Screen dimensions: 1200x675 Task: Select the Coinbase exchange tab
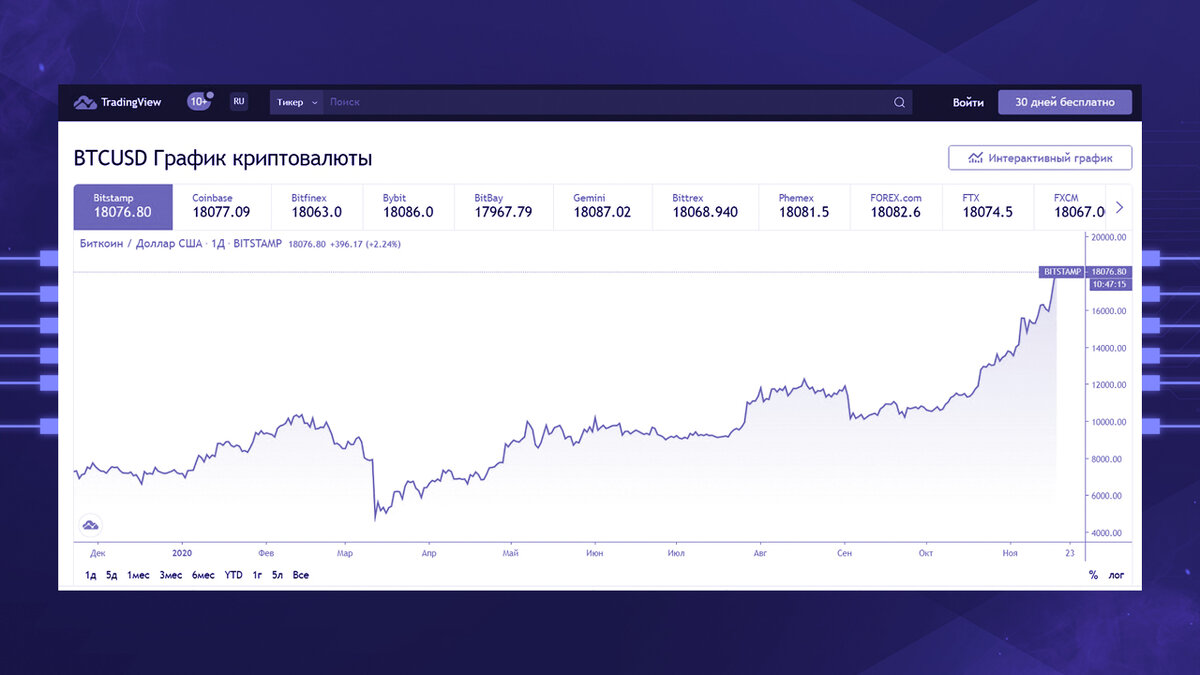pos(221,206)
